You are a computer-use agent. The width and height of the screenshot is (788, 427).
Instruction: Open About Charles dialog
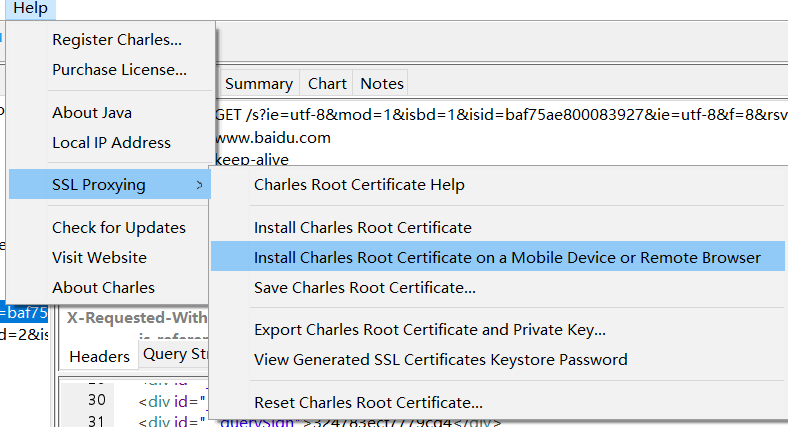[x=110, y=288]
